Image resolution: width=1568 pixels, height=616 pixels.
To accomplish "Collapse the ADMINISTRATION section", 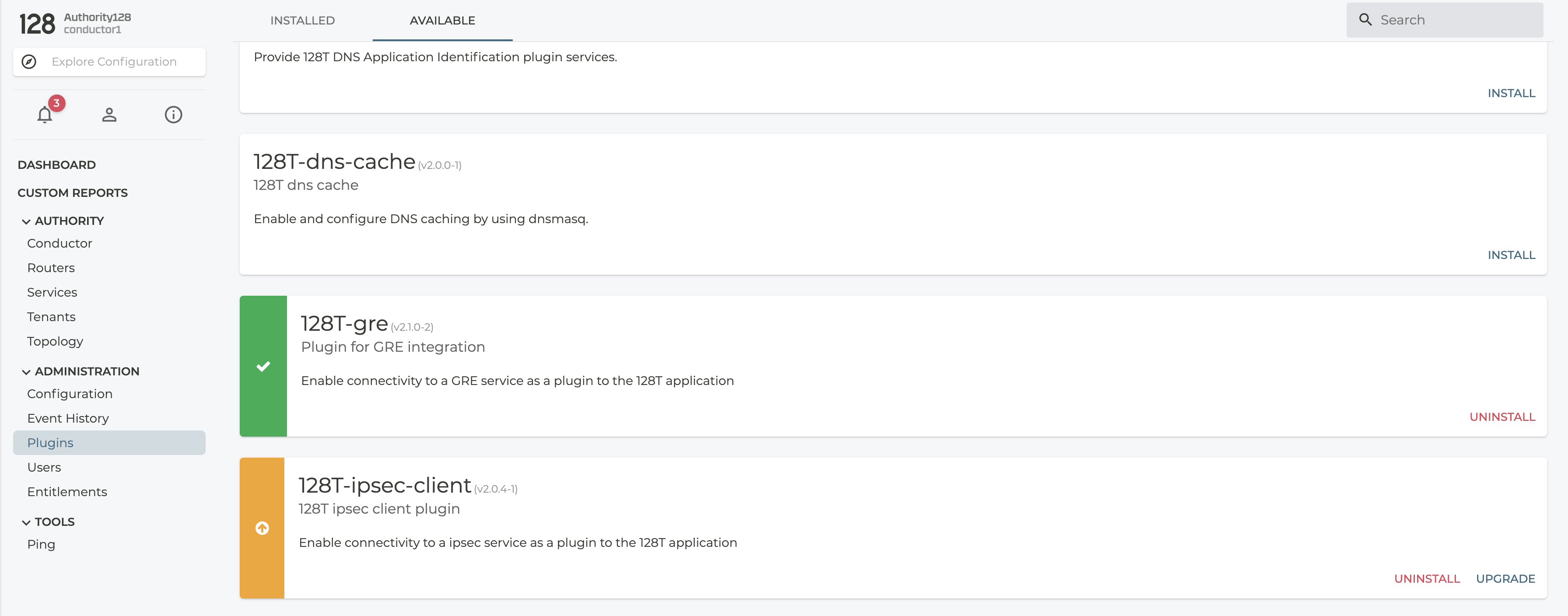I will 26,372.
